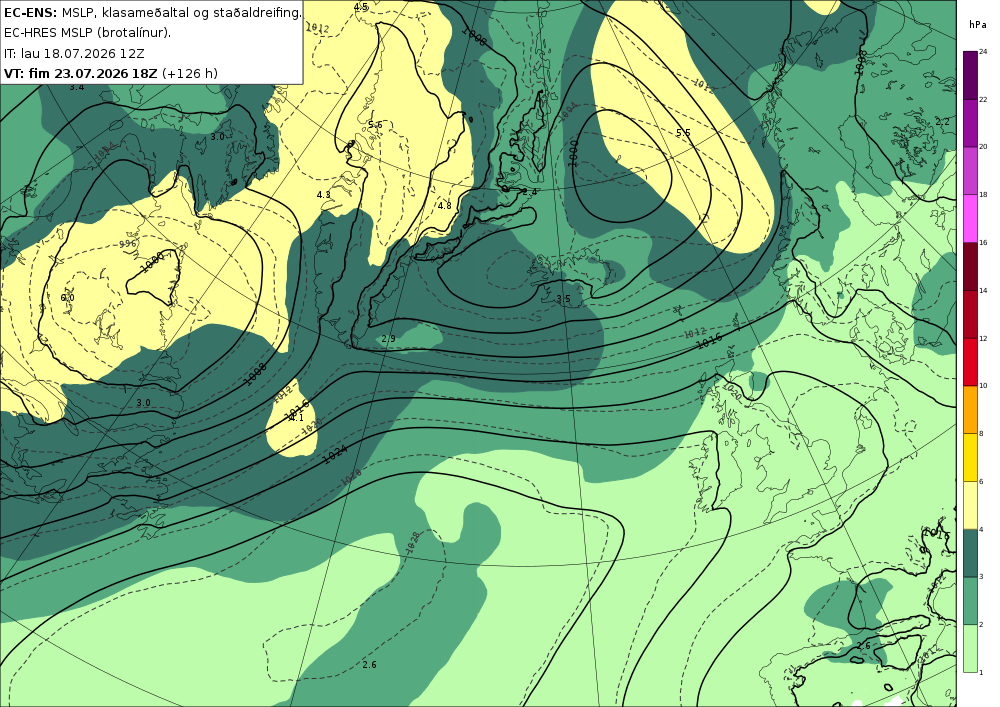This screenshot has height=707, width=1000.
Task: Click the '4.1' spread value on the map
Action: coord(297,418)
